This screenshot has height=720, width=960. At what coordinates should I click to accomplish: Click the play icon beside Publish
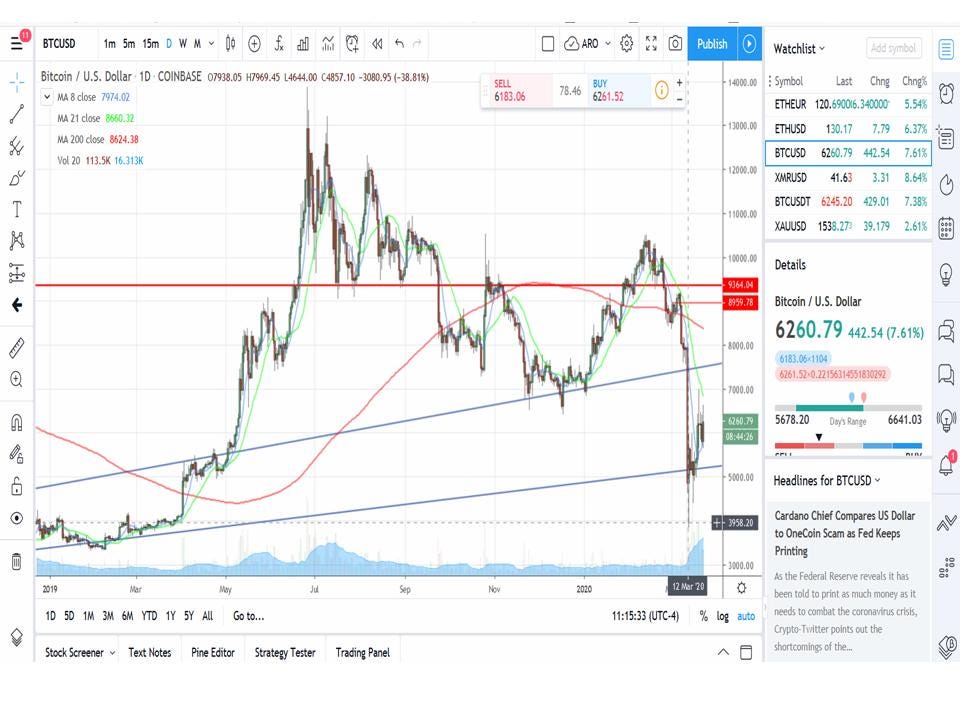click(749, 43)
